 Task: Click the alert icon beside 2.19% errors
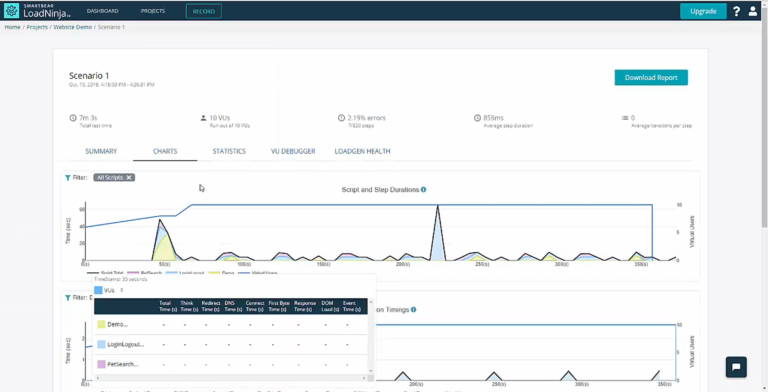tap(341, 118)
